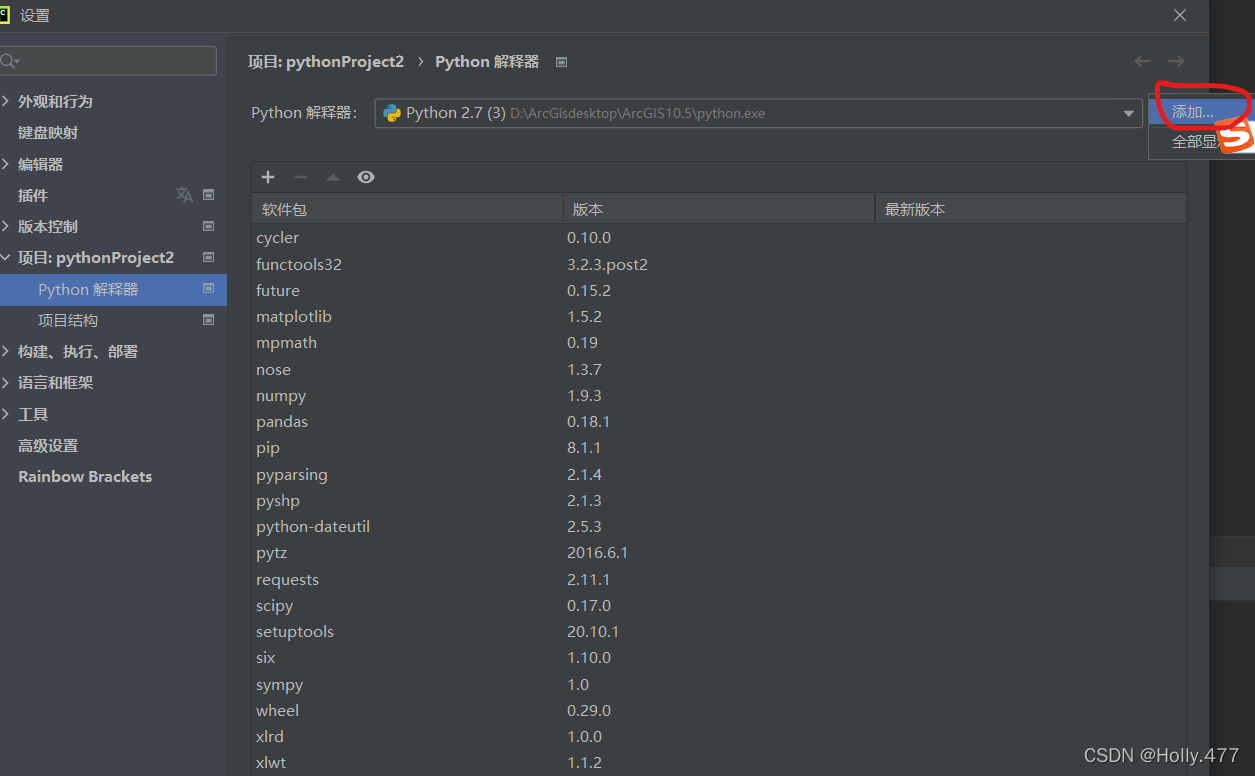
Task: Select the wheel package row
Action: coord(719,710)
